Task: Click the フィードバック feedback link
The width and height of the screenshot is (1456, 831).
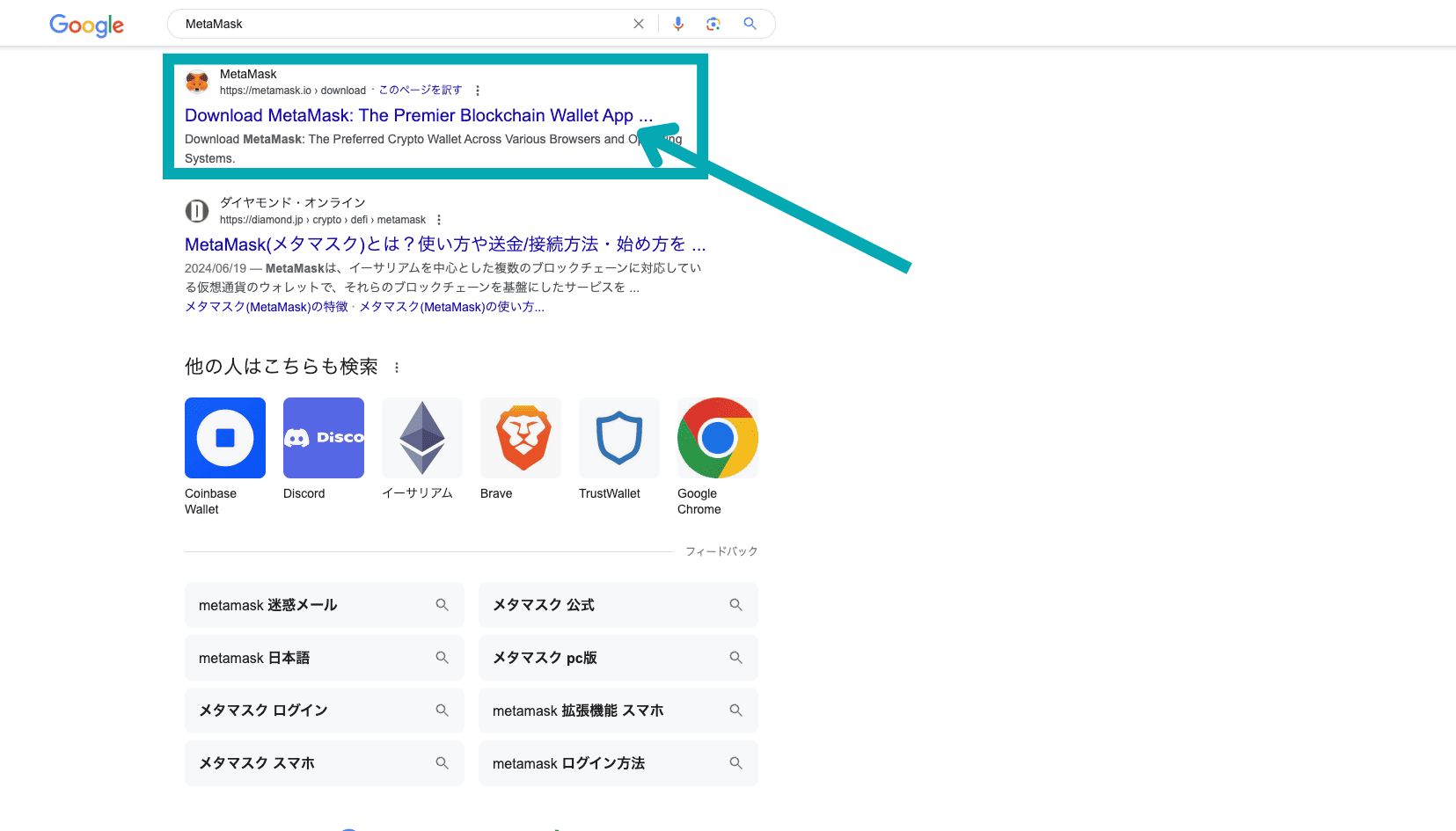Action: [x=721, y=551]
